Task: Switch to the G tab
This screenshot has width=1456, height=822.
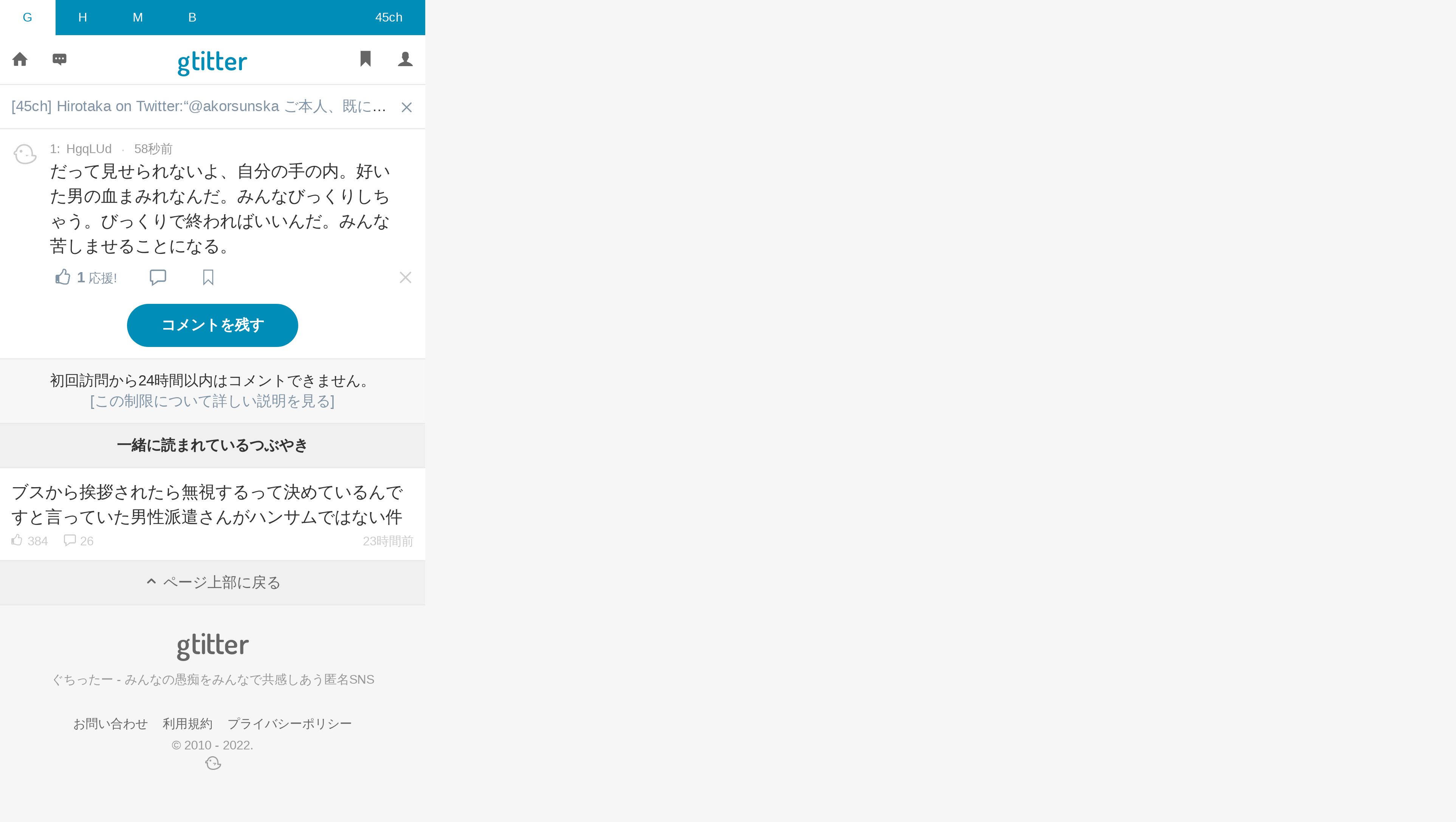Action: tap(28, 17)
